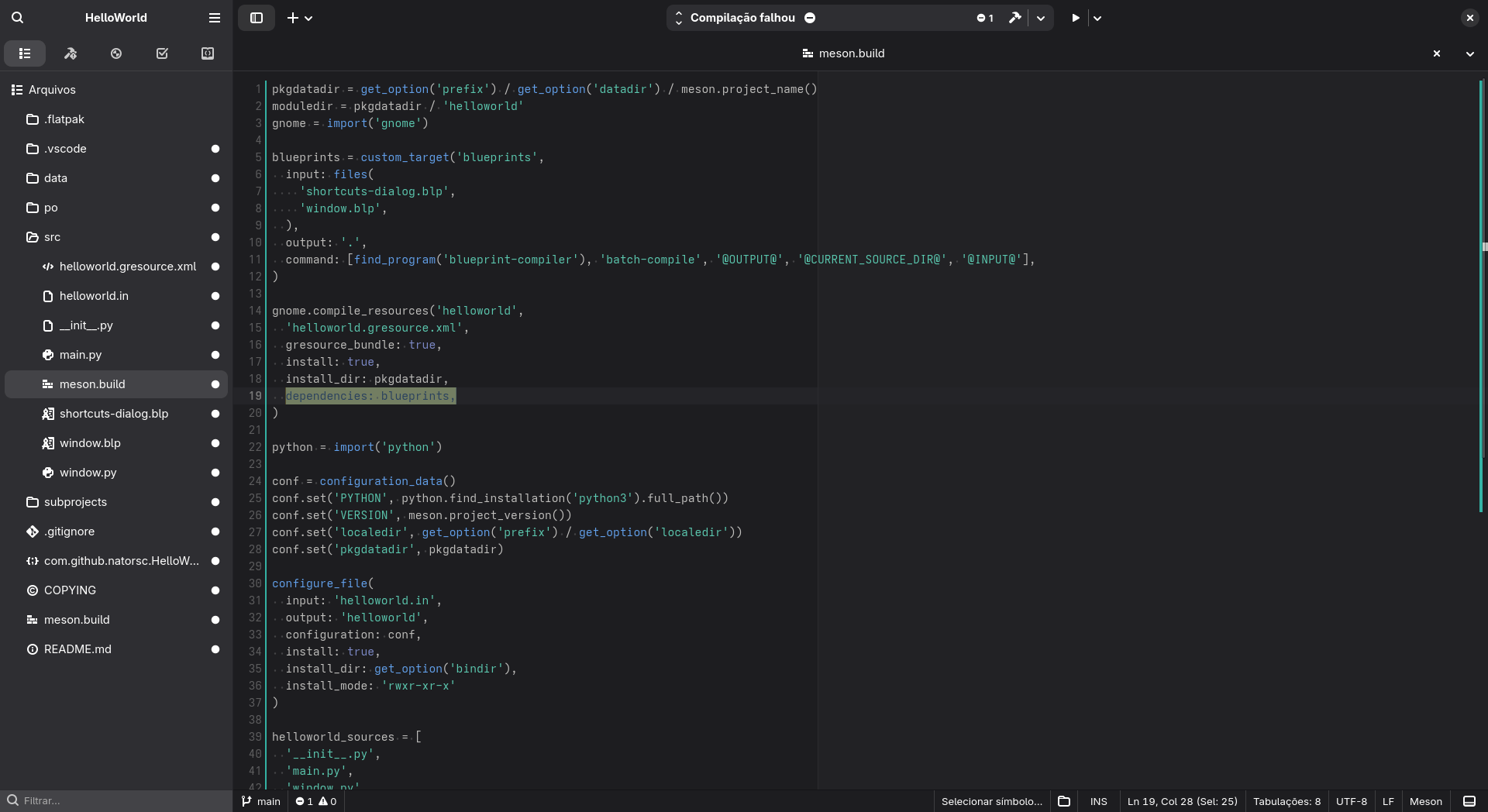
Task: Change UTF-8 encoding setting
Action: [1352, 801]
